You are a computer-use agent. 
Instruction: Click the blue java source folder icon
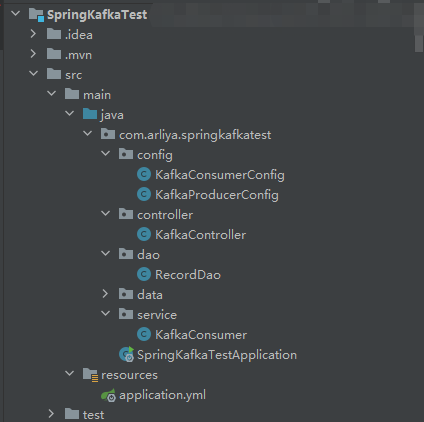coord(90,114)
